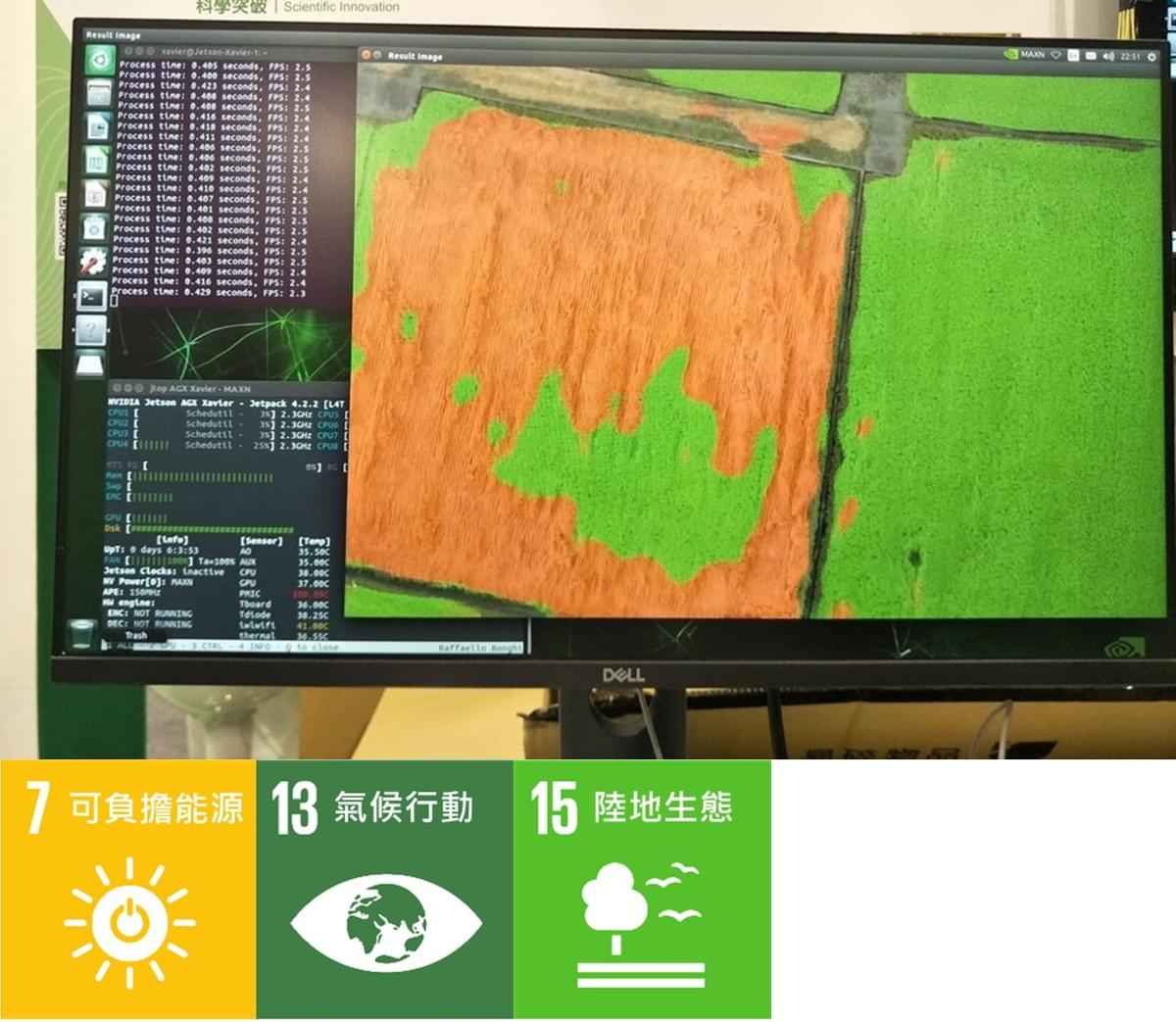Click the light green '15 陸地生態' tile
This screenshot has height=1022, width=1176.
(642, 890)
